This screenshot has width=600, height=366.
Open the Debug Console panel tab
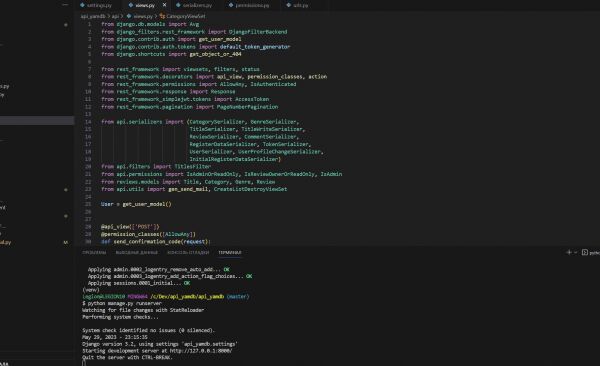pyautogui.click(x=188, y=252)
